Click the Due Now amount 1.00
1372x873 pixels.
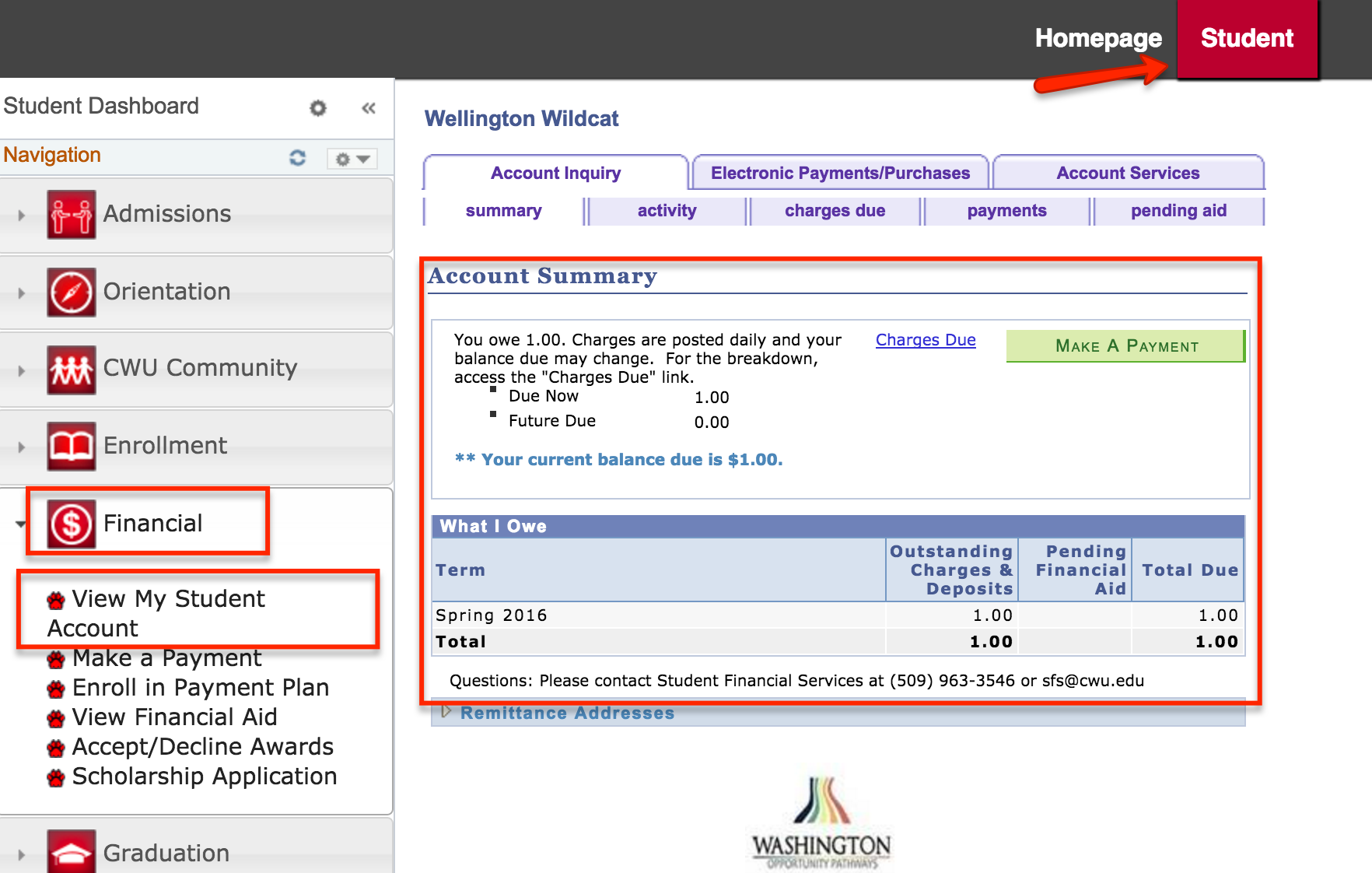pos(712,398)
